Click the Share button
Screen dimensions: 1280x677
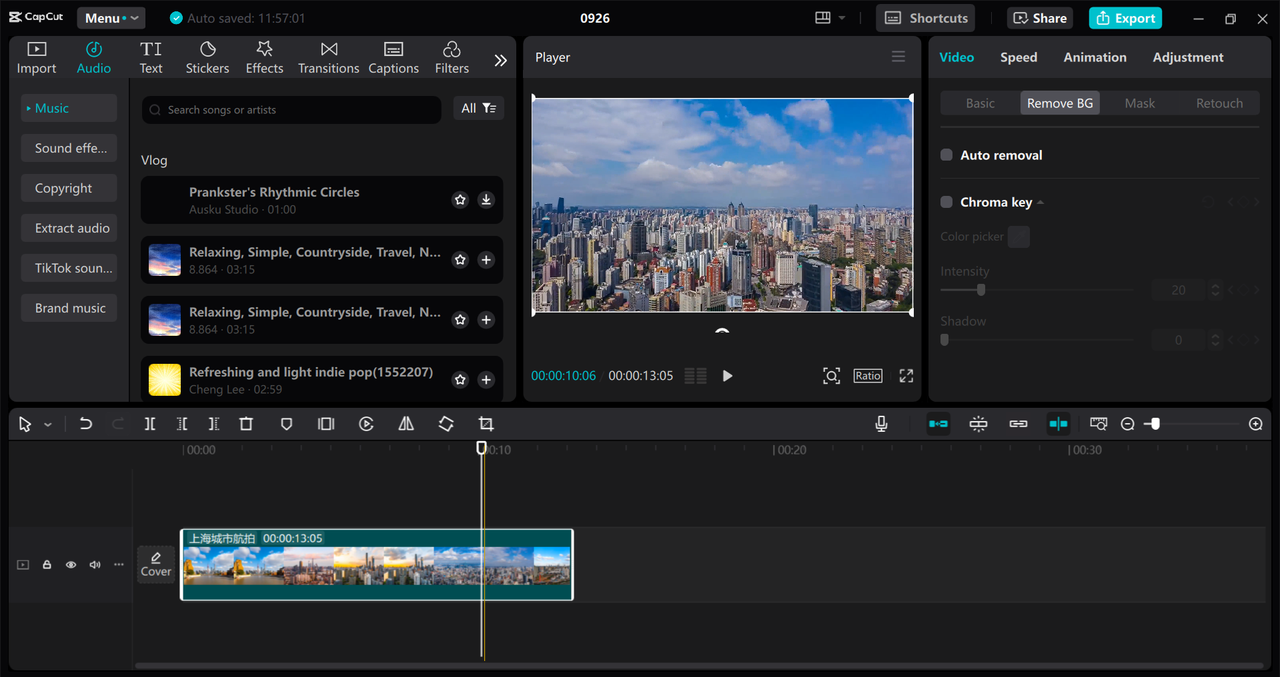[1039, 18]
